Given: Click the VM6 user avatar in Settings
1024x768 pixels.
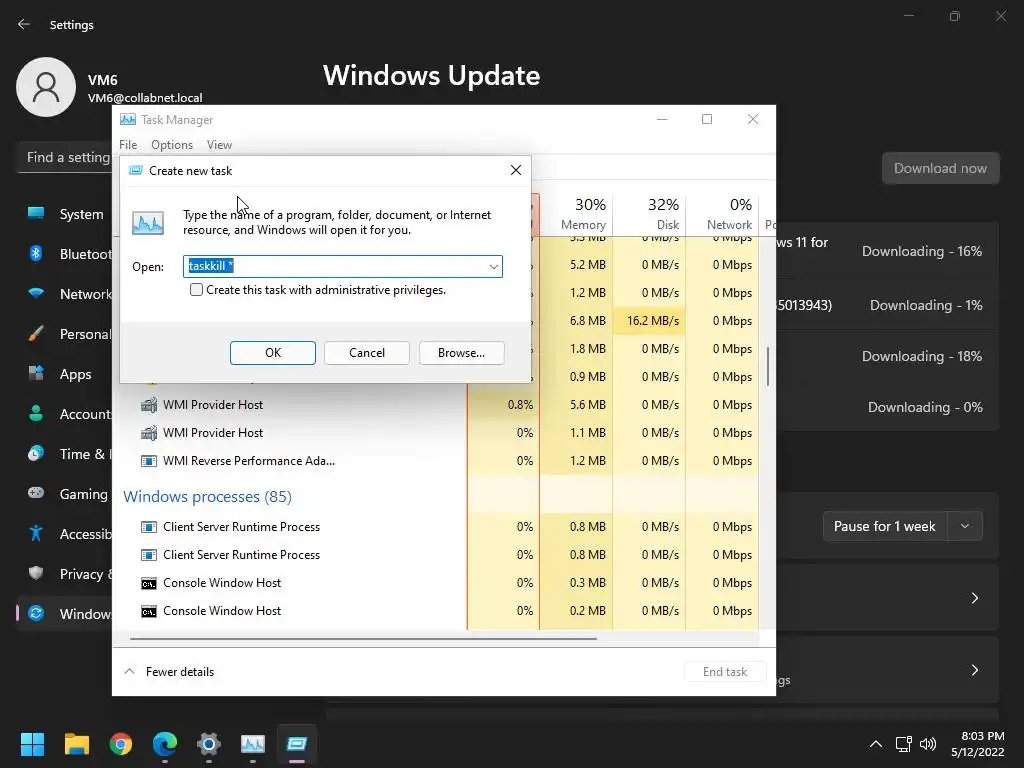Looking at the screenshot, I should [x=46, y=87].
